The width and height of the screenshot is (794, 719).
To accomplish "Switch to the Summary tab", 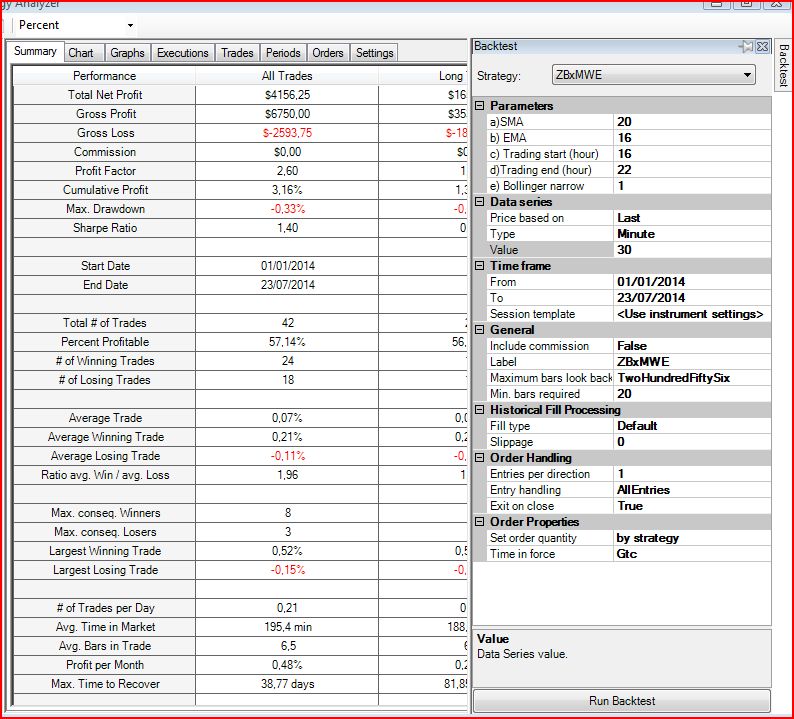I will pyautogui.click(x=35, y=51).
